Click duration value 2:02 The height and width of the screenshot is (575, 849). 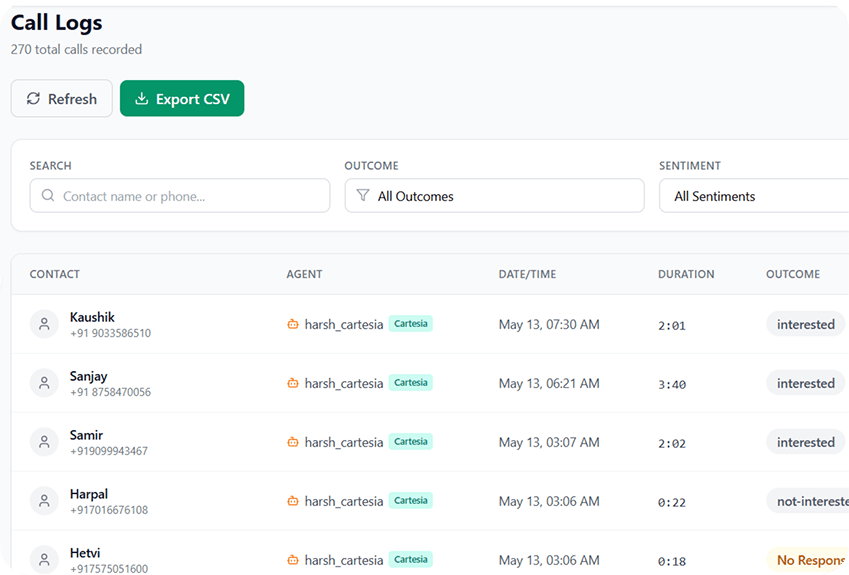coord(672,443)
